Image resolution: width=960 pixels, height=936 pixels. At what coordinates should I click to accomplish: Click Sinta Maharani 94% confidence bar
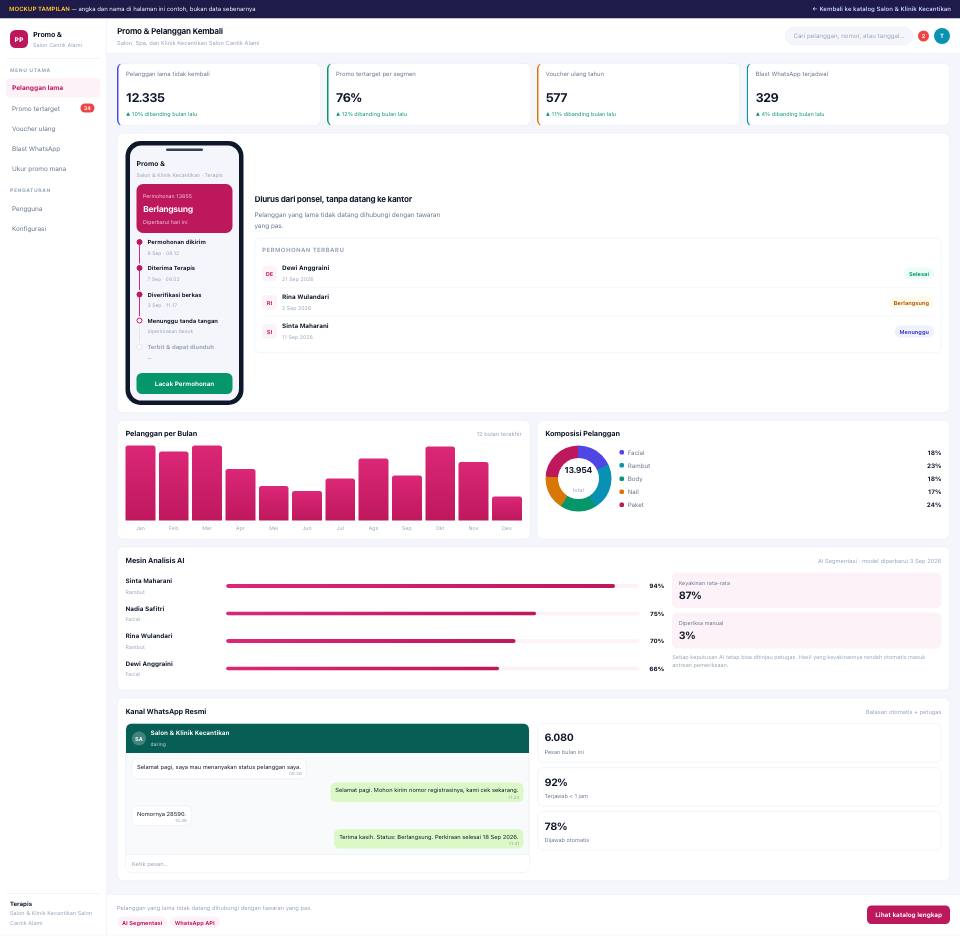tap(432, 586)
